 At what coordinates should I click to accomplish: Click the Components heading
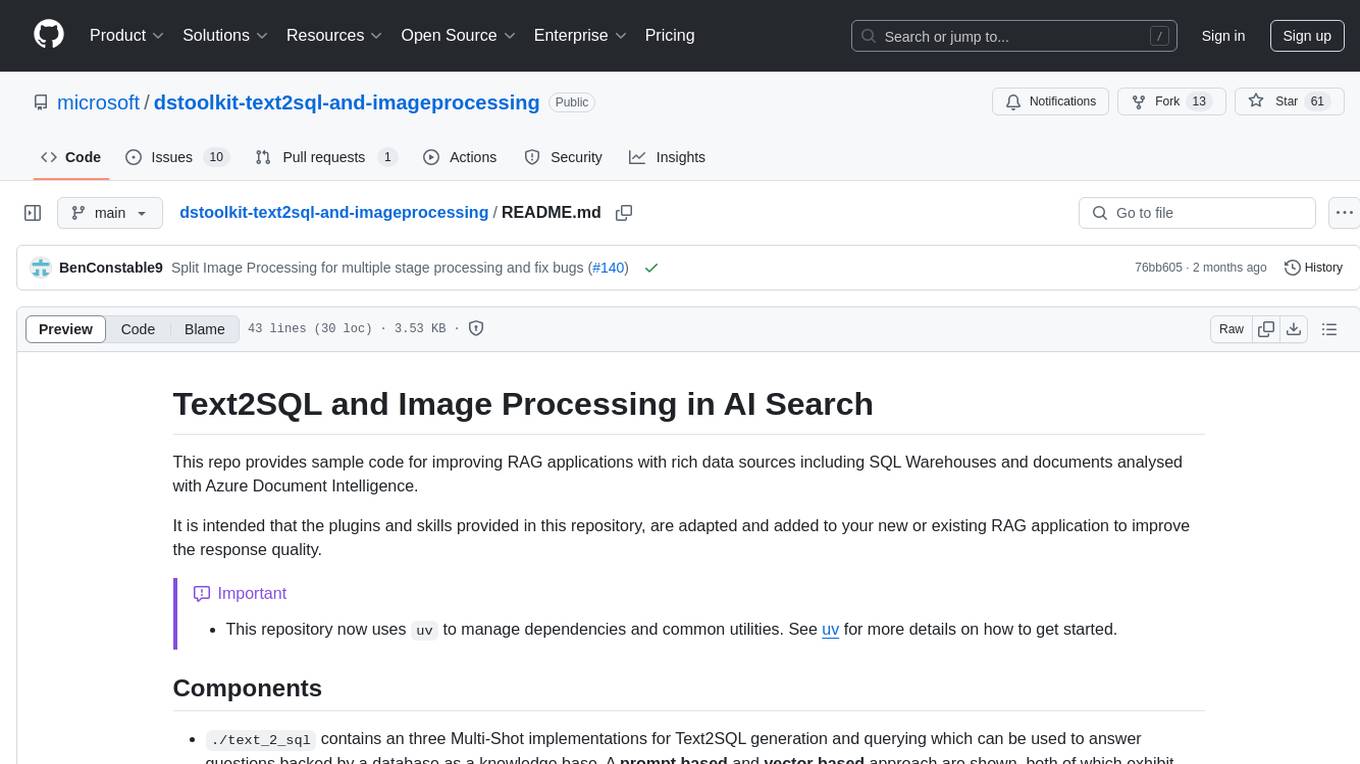pyautogui.click(x=247, y=688)
